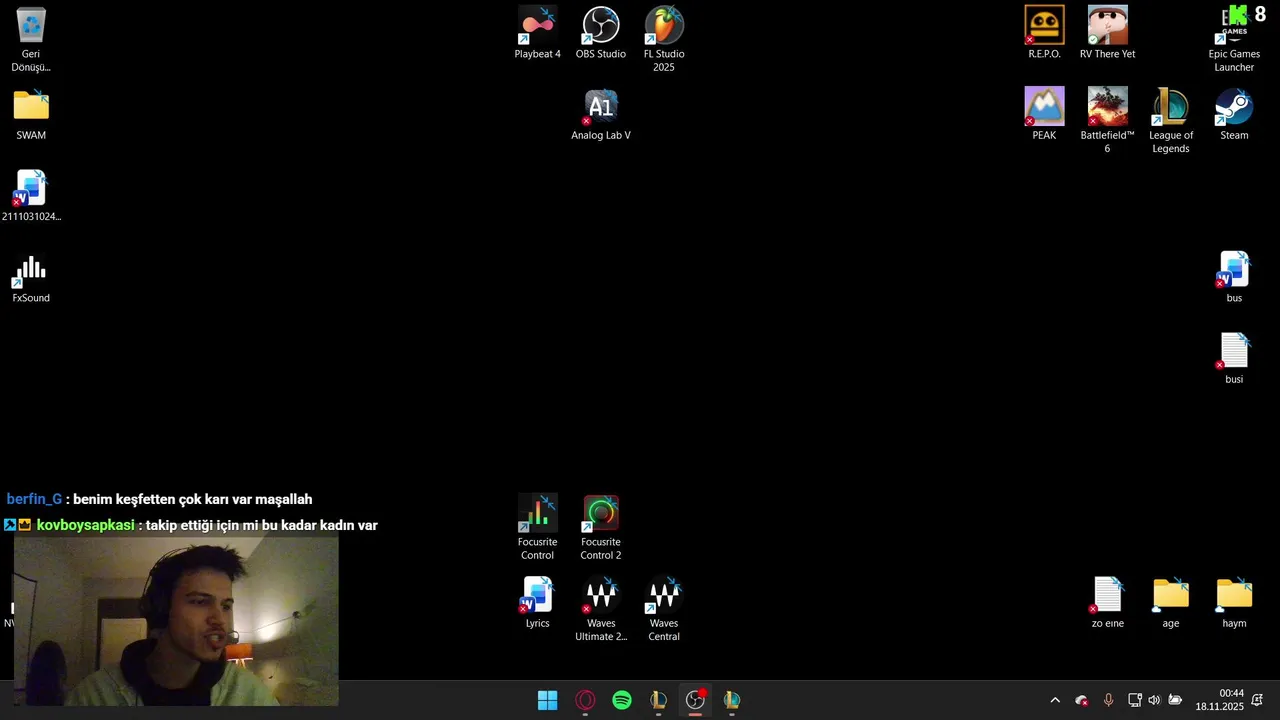Switch to Spotify in the taskbar
Image resolution: width=1280 pixels, height=720 pixels.
click(x=622, y=700)
